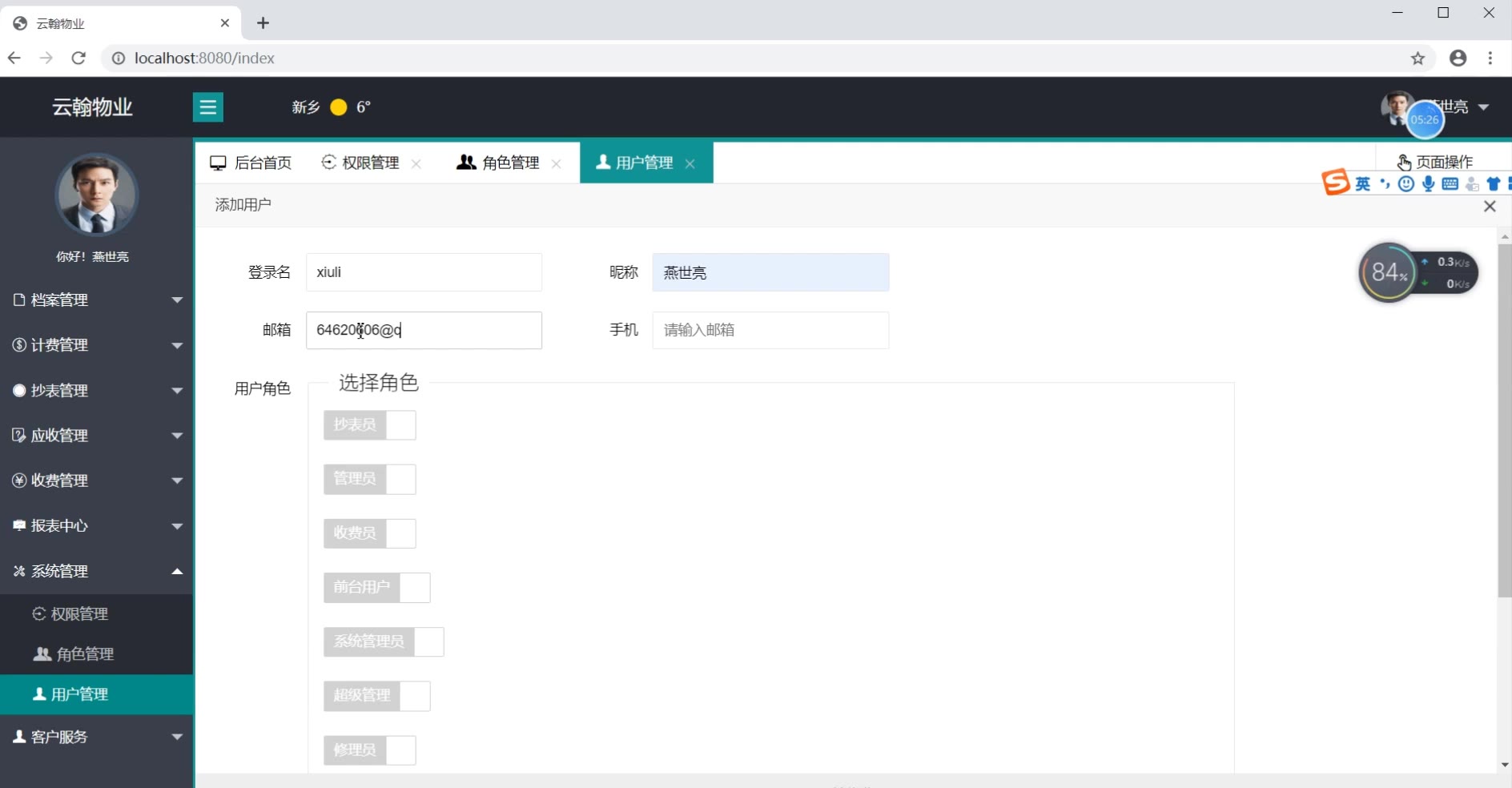Start voice input with the microphone icon
Viewport: 1512px width, 788px height.
pos(1428,184)
